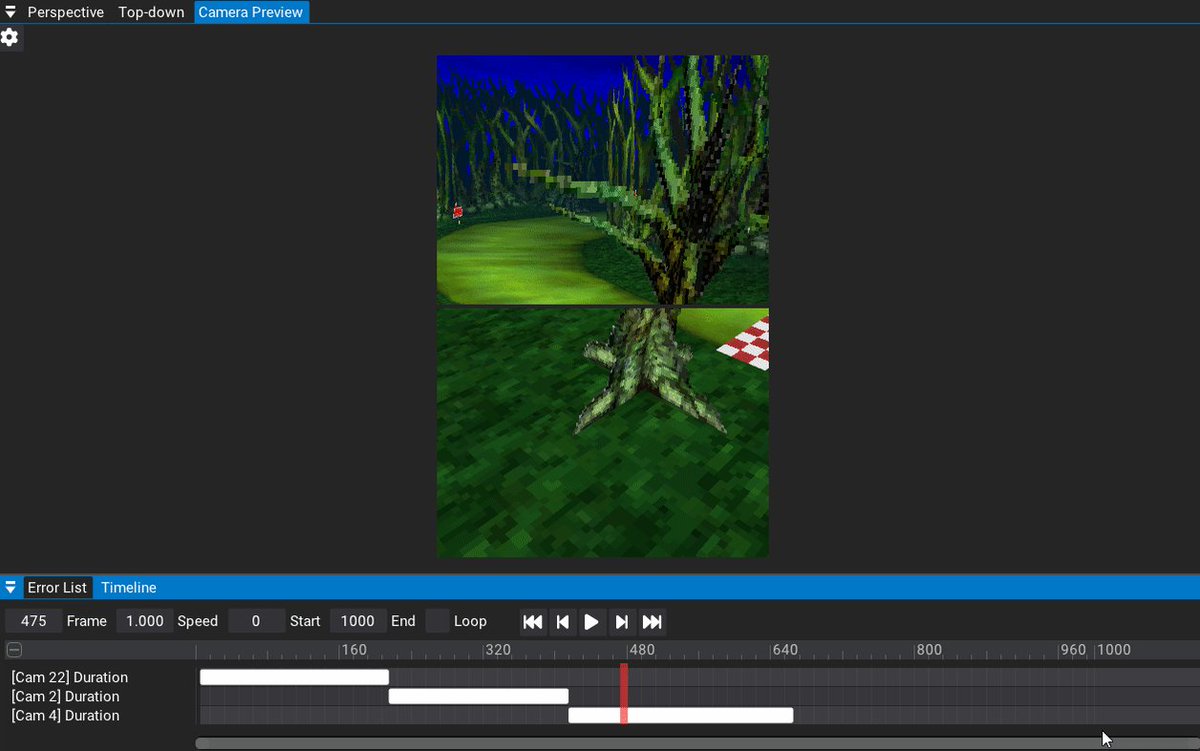
Task: Play the camera animation
Action: [592, 622]
